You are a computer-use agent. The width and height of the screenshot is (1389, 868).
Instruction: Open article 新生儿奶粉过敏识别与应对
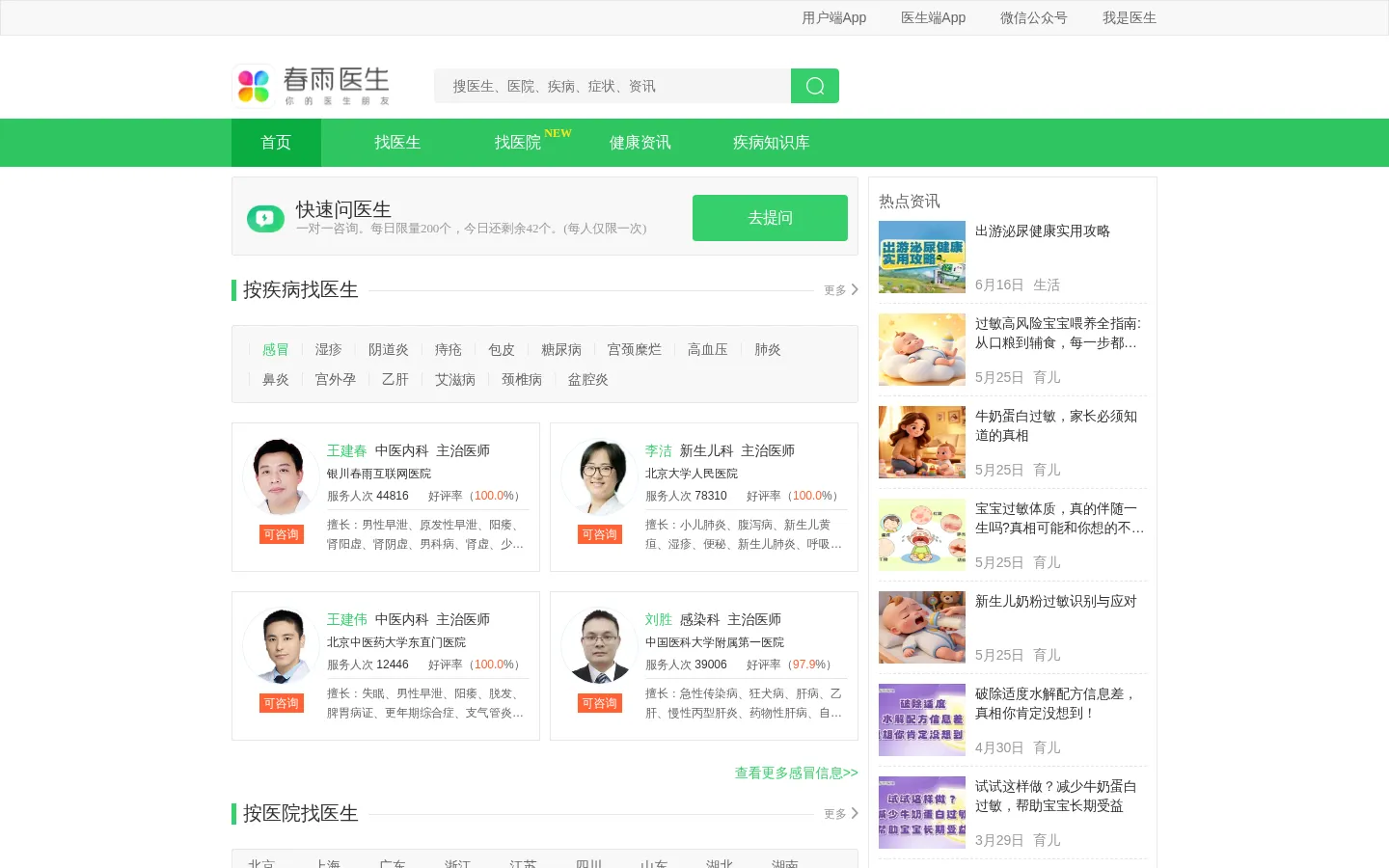coord(1056,601)
